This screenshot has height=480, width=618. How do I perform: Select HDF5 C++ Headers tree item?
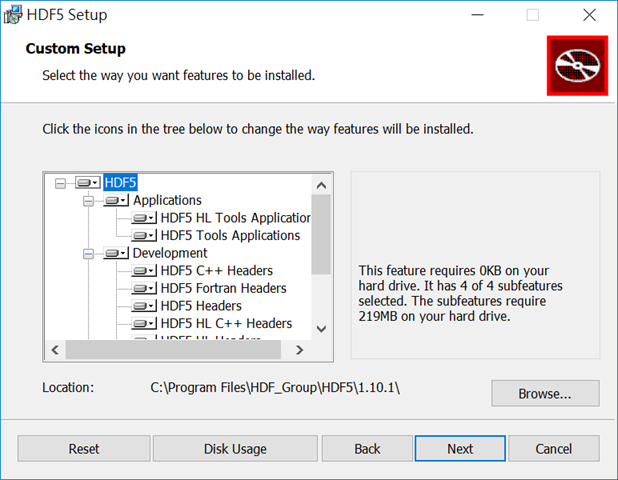pyautogui.click(x=217, y=271)
